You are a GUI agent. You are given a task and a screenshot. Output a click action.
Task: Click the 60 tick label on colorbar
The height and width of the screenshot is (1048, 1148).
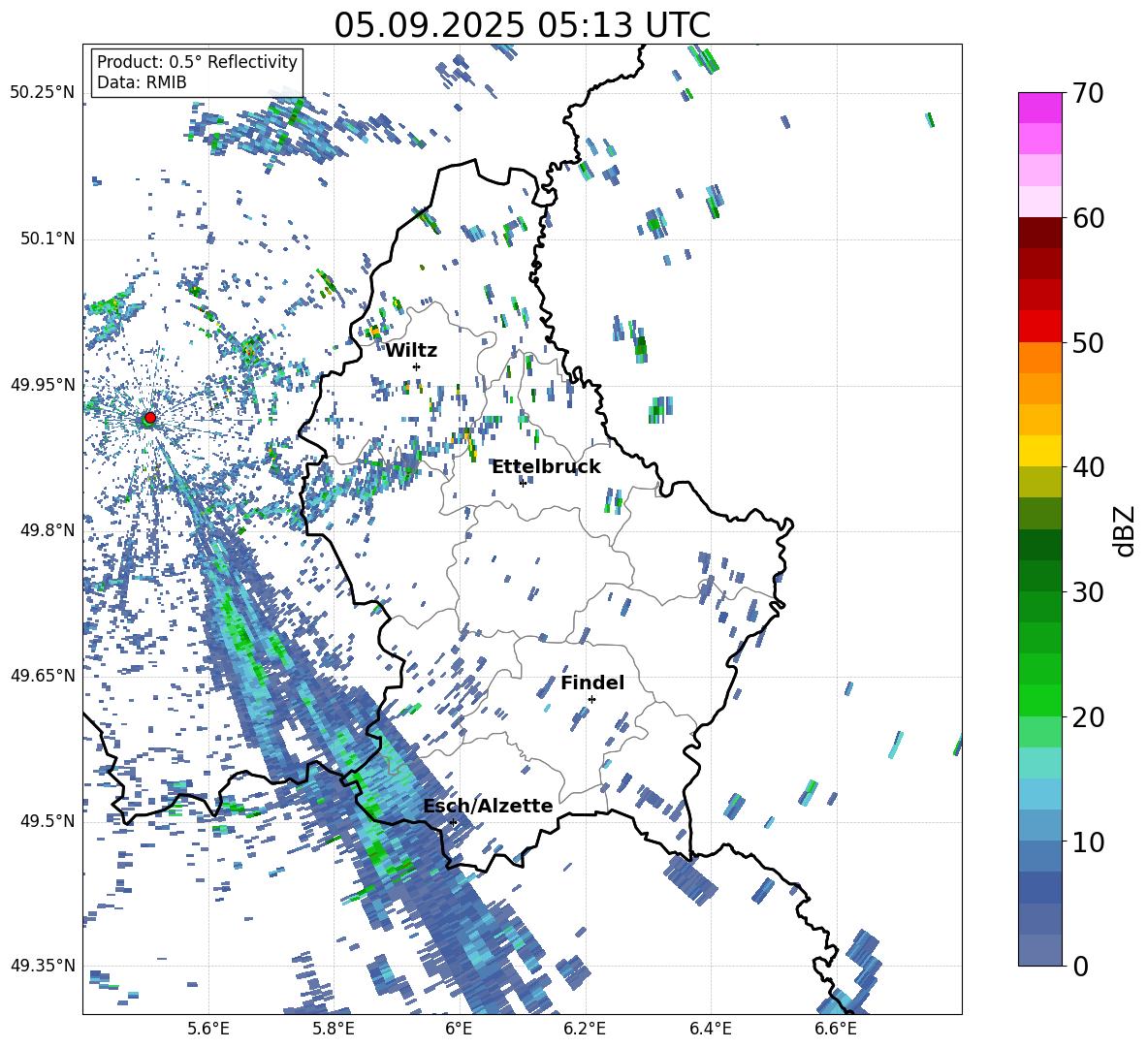(1088, 218)
